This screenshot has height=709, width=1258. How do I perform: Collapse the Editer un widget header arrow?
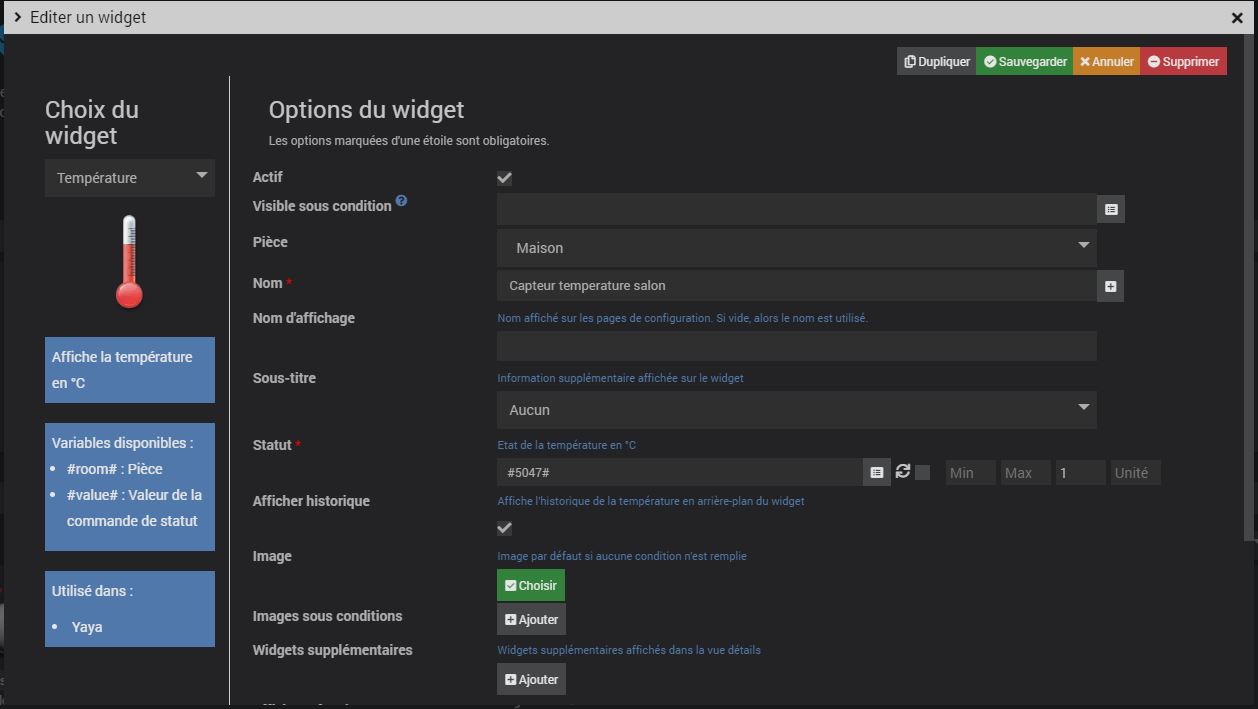click(18, 17)
